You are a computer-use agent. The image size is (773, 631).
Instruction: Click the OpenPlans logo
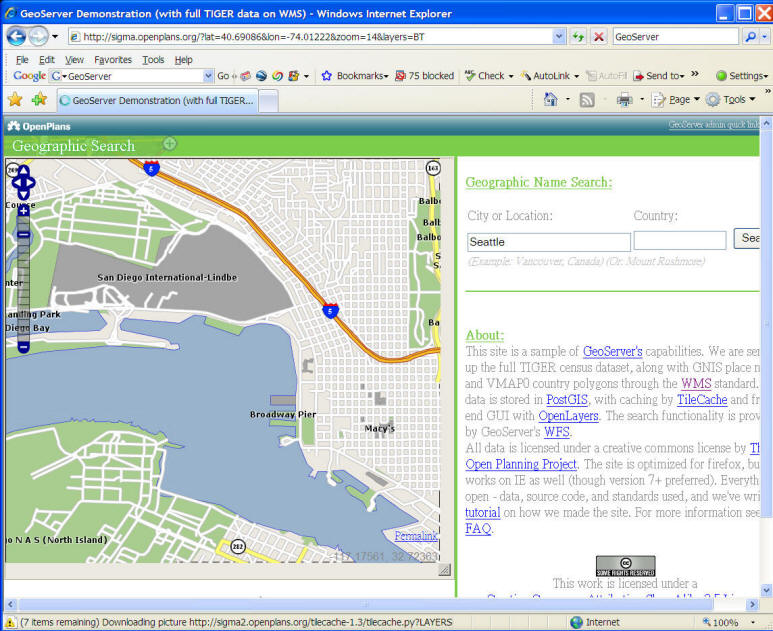39,127
